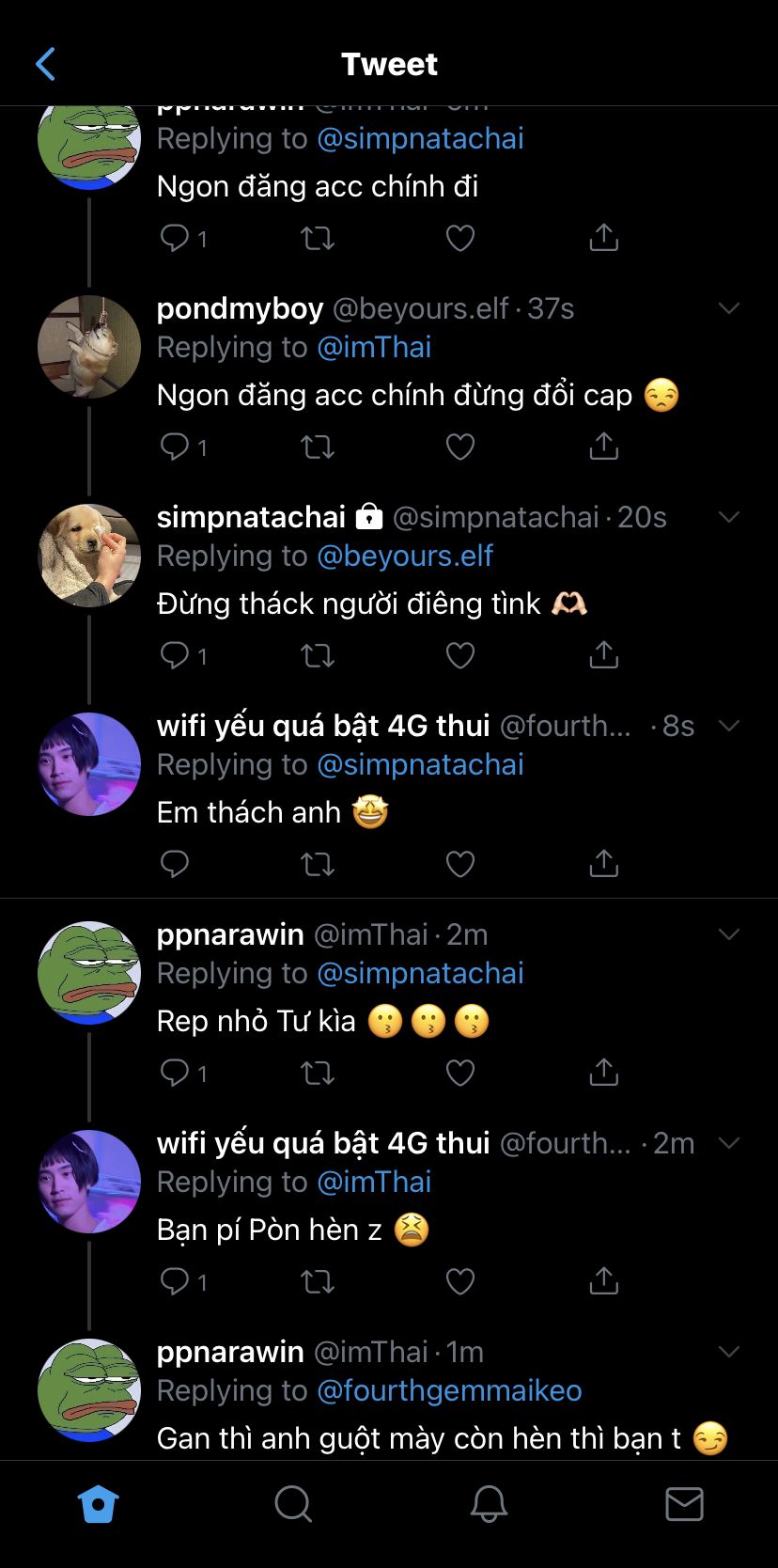
Task: Open the @beyours.elf mention link
Action: click(x=405, y=556)
